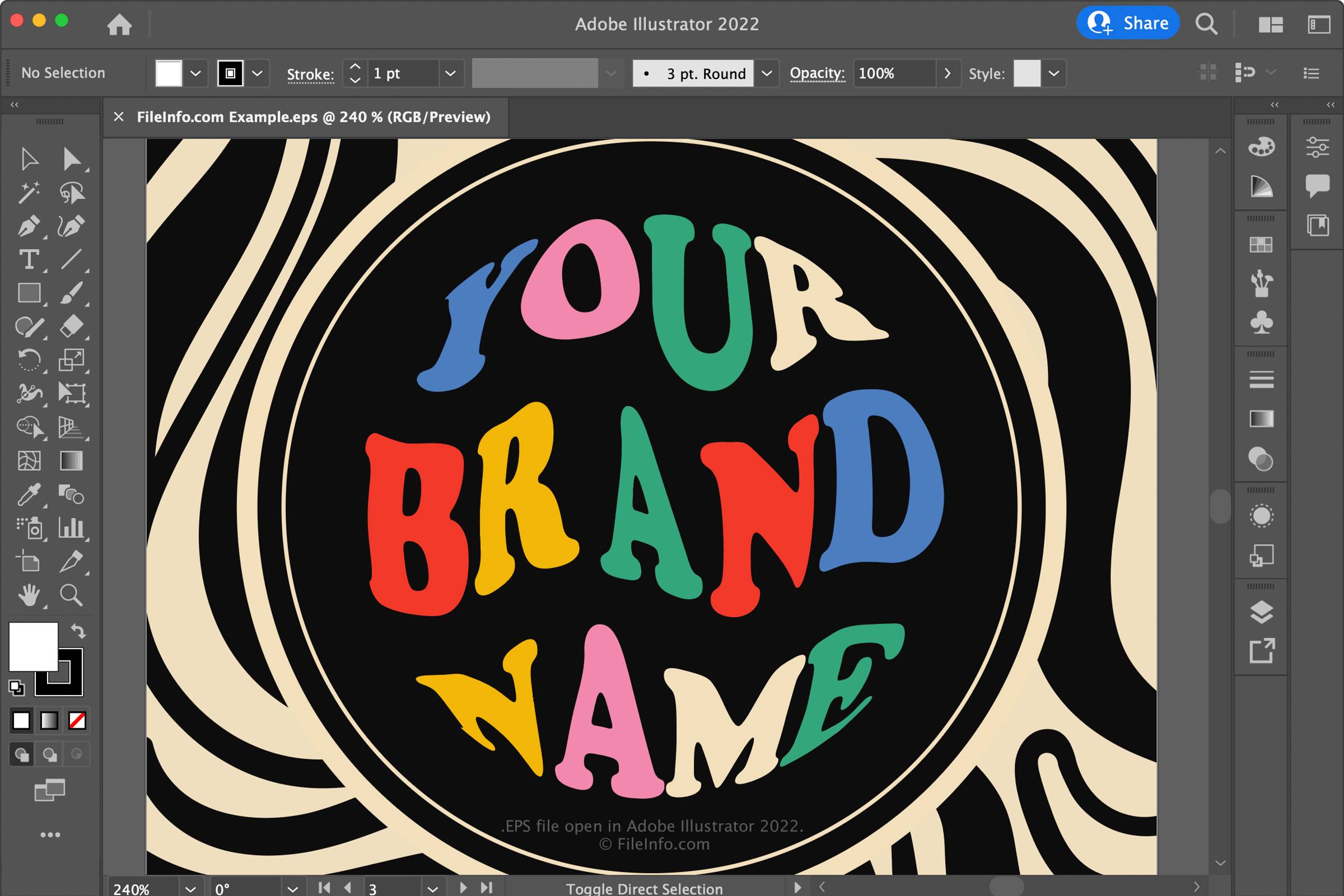
Task: Select the Pen tool
Action: 29,226
